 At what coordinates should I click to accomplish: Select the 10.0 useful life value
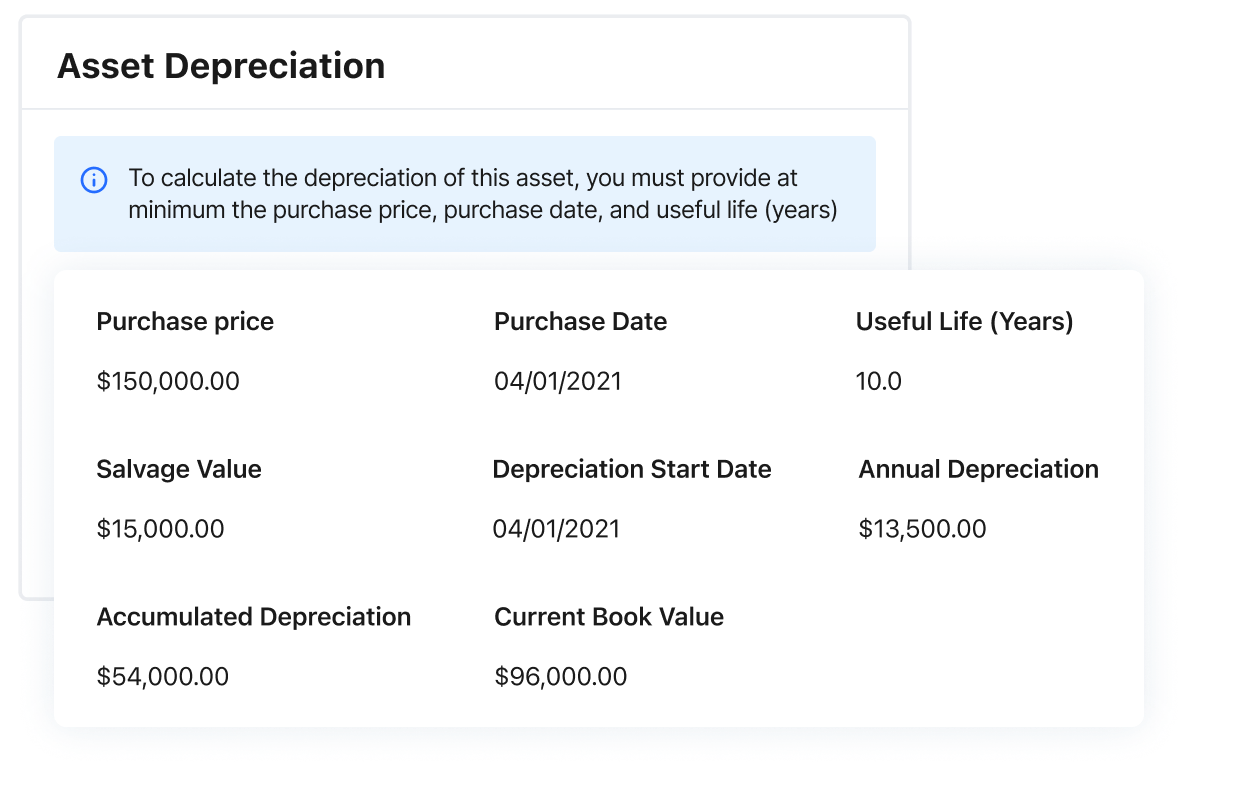(879, 381)
